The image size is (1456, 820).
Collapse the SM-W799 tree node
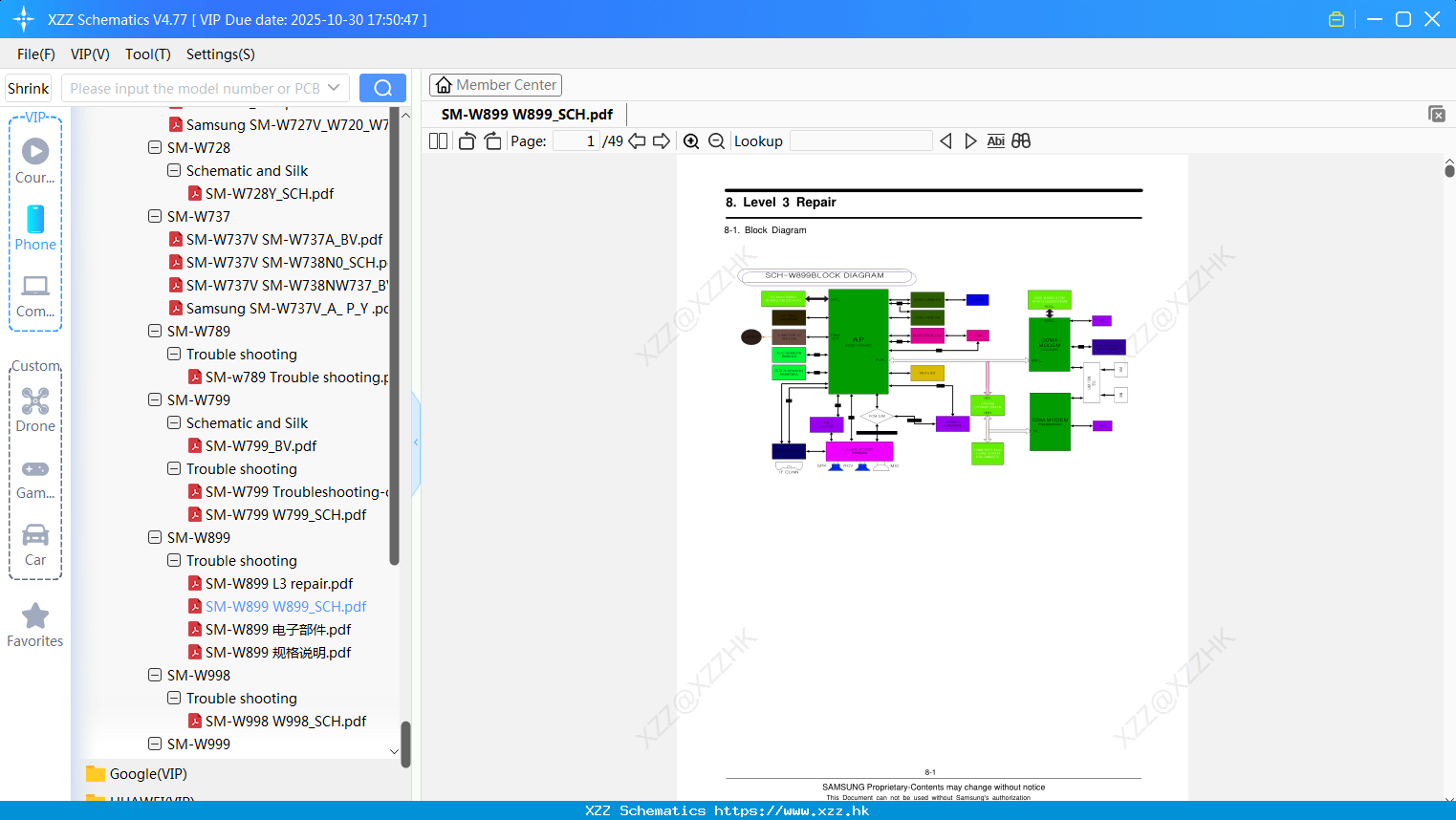pyautogui.click(x=155, y=399)
